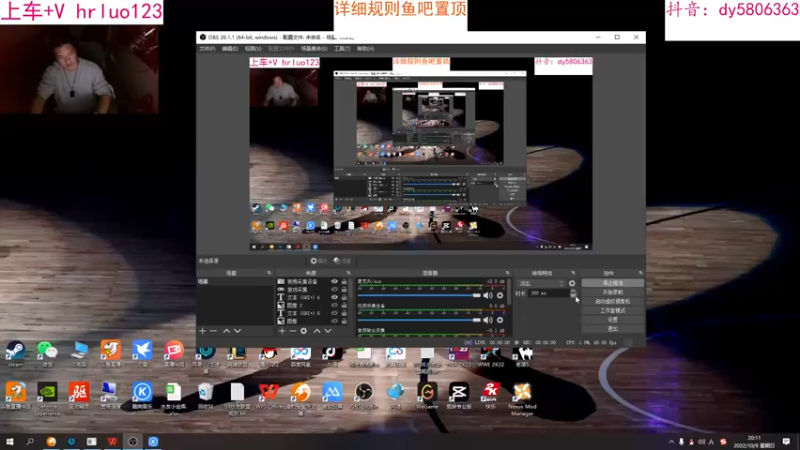This screenshot has height=450, width=800.
Task: Pop out the Controls dock panel
Action: tap(640, 273)
